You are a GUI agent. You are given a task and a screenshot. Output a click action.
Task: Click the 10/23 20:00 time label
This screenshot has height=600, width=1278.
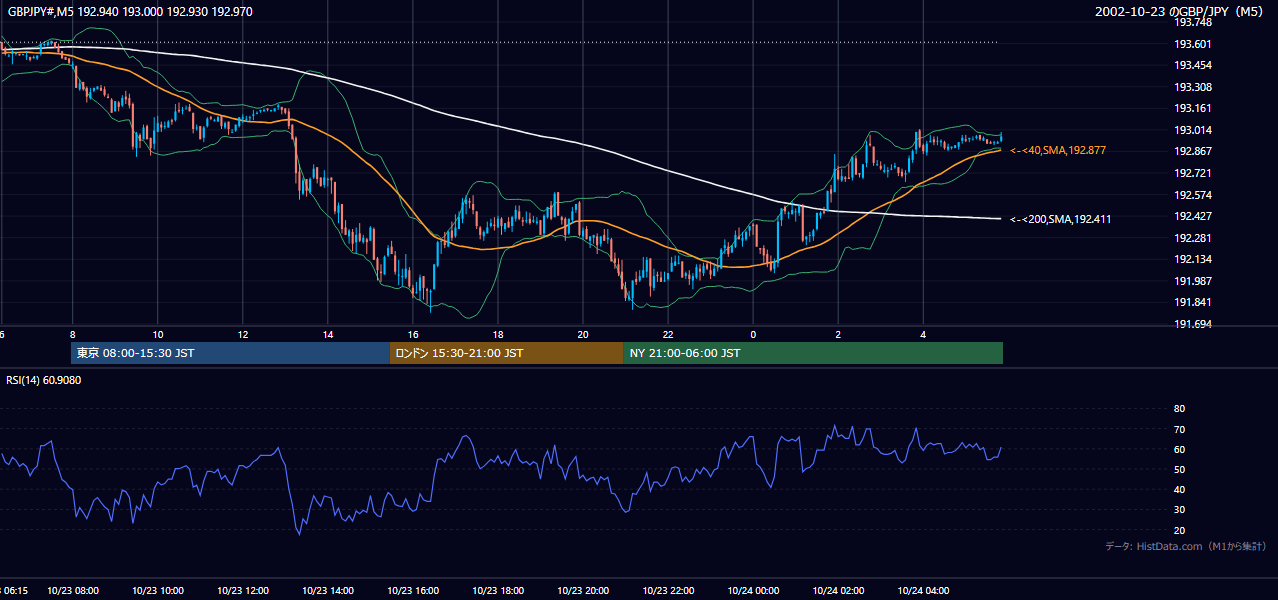click(x=582, y=590)
